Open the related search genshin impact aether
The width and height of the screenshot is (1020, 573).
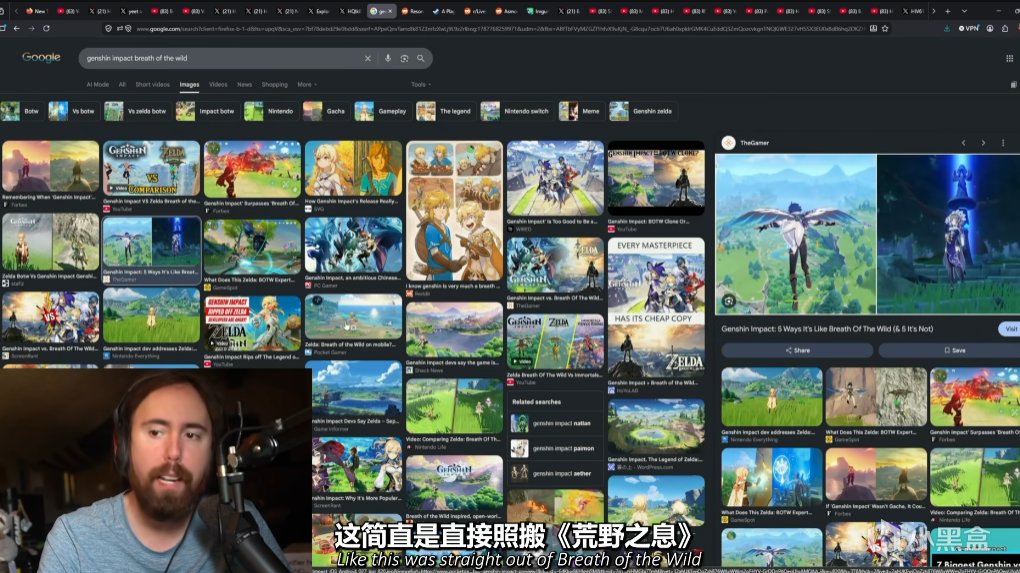tap(555, 473)
